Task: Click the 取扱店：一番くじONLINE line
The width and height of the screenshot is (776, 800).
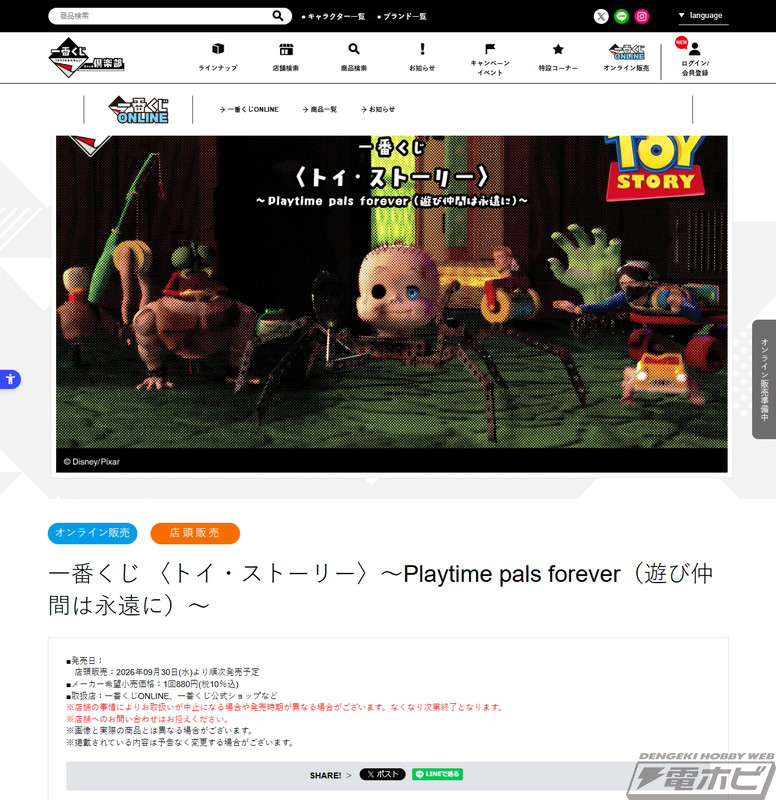Action: tap(172, 695)
